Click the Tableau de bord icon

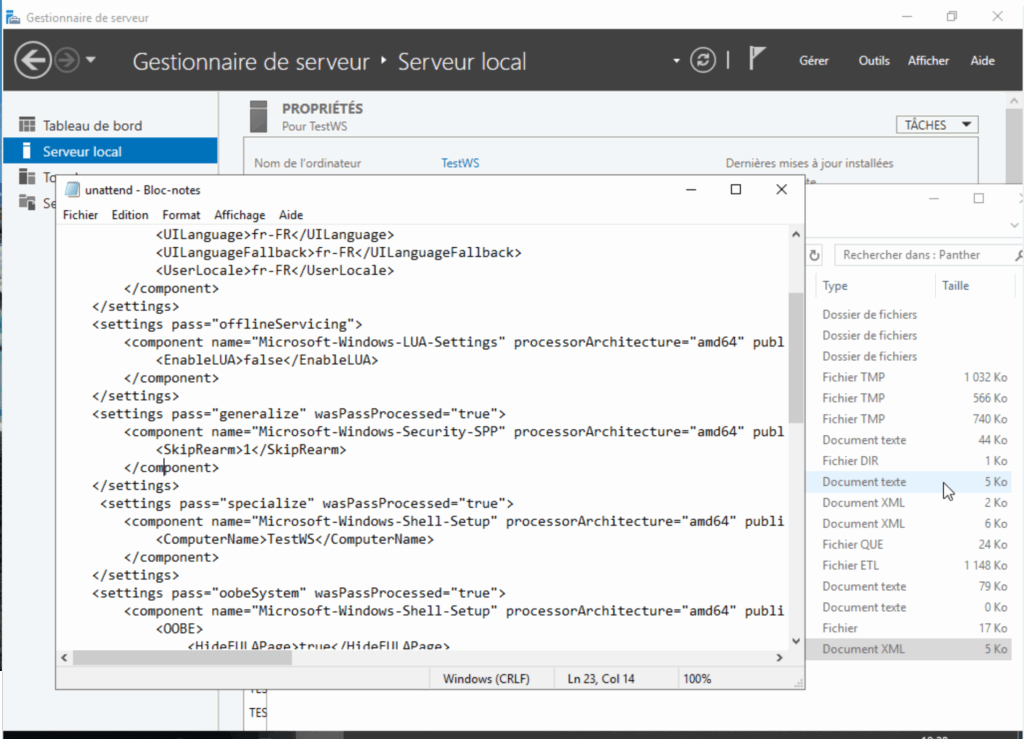tap(27, 126)
